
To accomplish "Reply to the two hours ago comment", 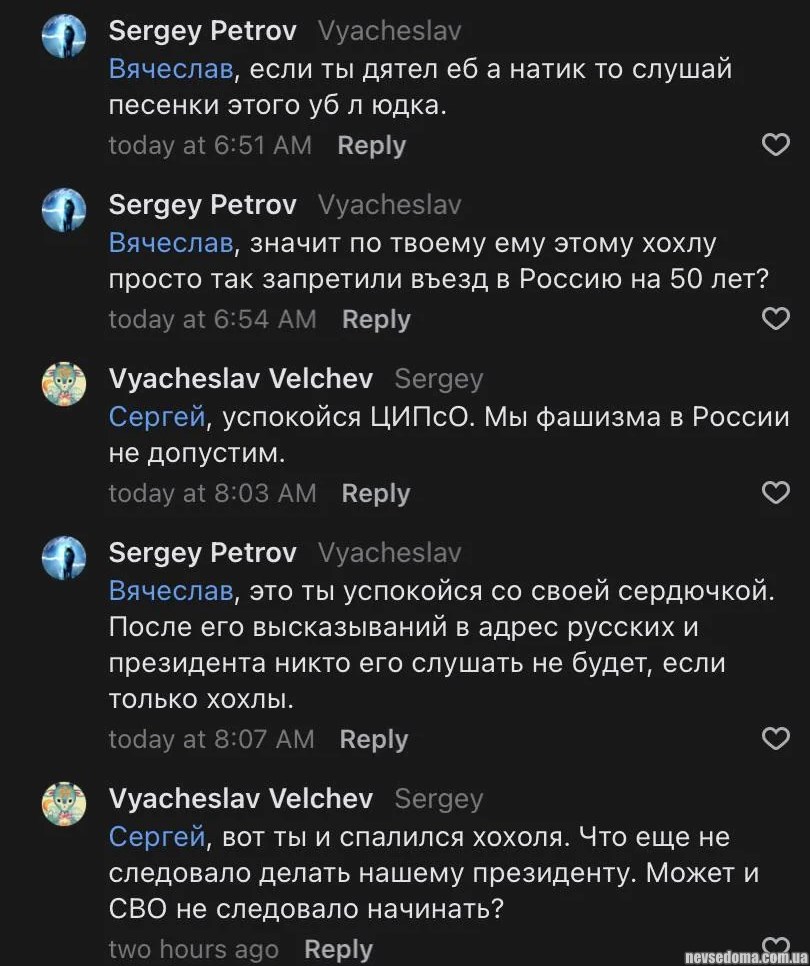I will pyautogui.click(x=338, y=950).
